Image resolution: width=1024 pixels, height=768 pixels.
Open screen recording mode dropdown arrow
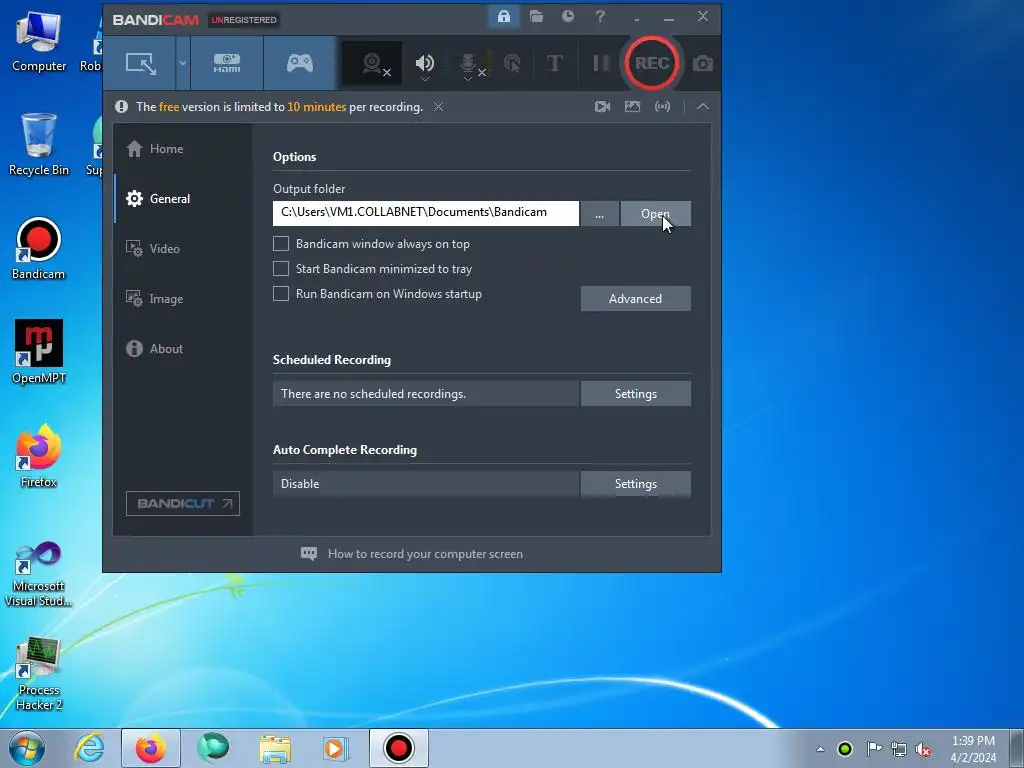click(x=183, y=63)
